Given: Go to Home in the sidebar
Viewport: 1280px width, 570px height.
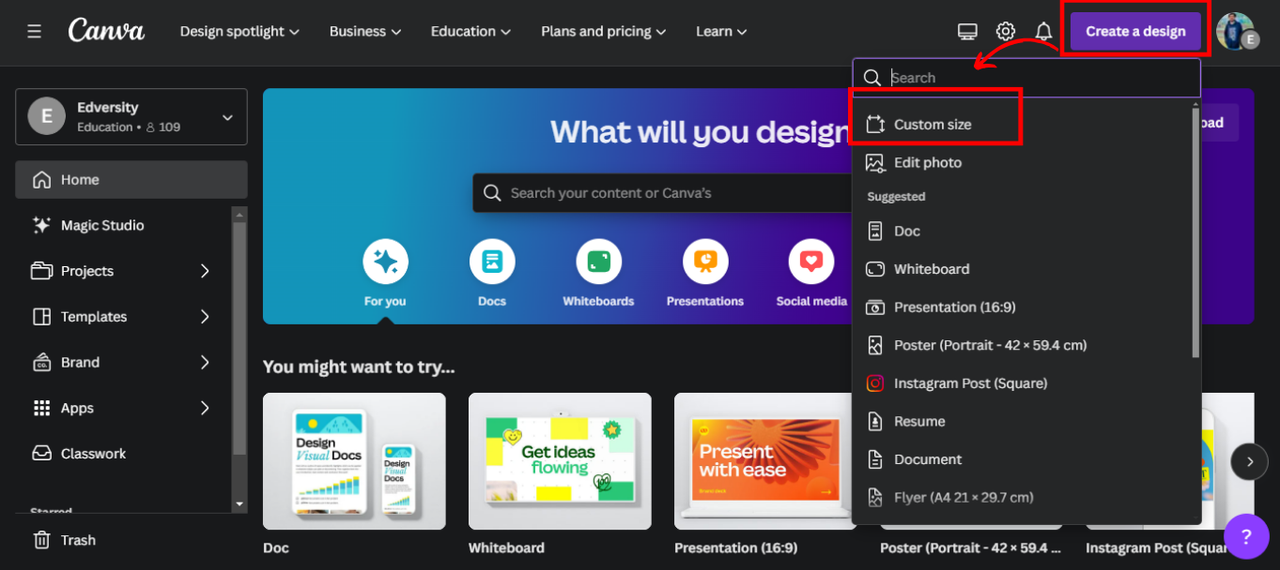Looking at the screenshot, I should coord(131,180).
